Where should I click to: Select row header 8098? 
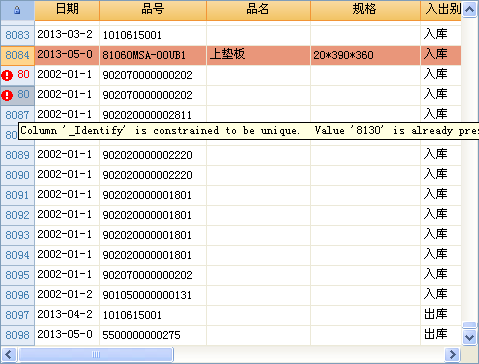17,335
